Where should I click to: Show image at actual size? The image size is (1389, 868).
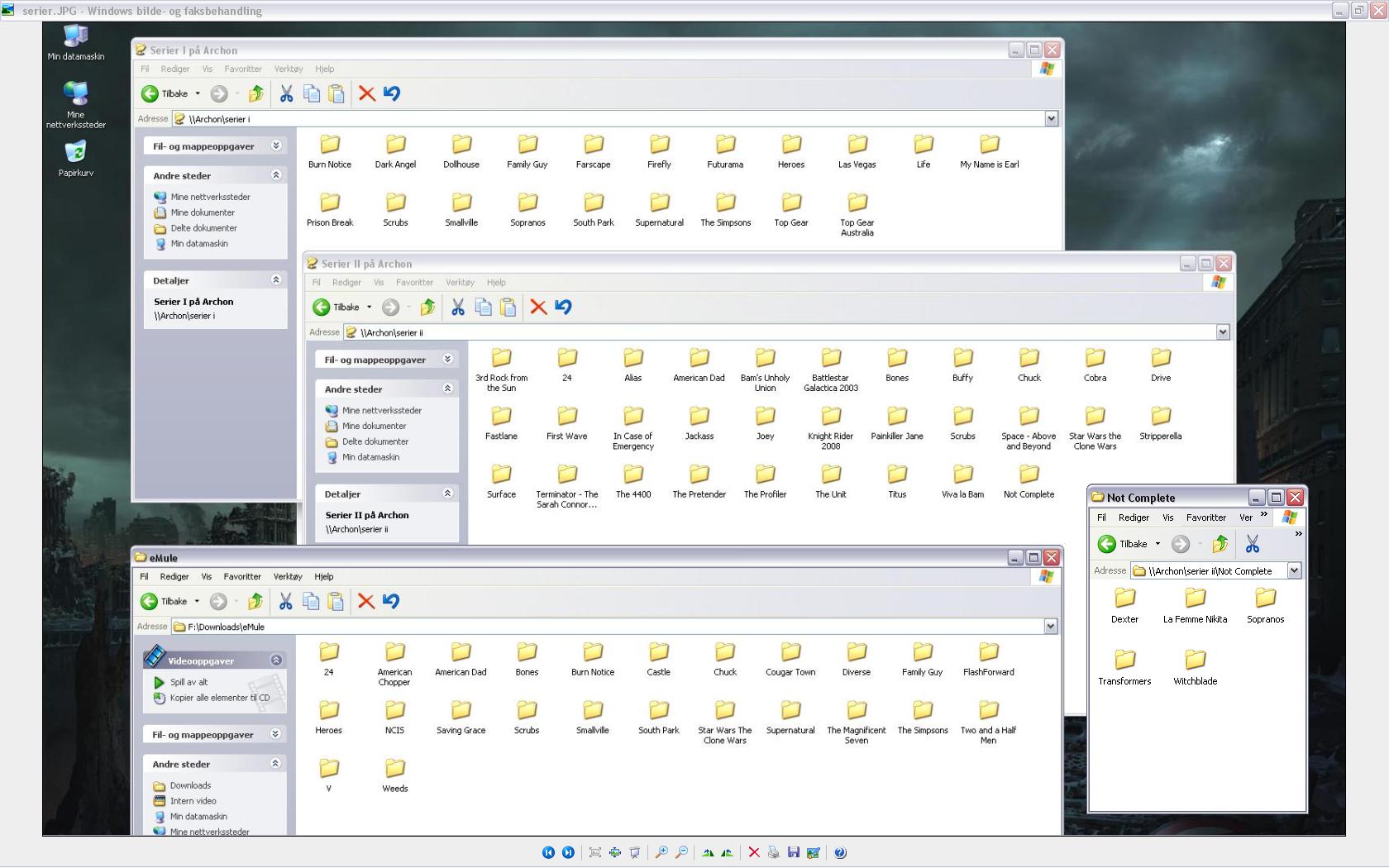614,852
